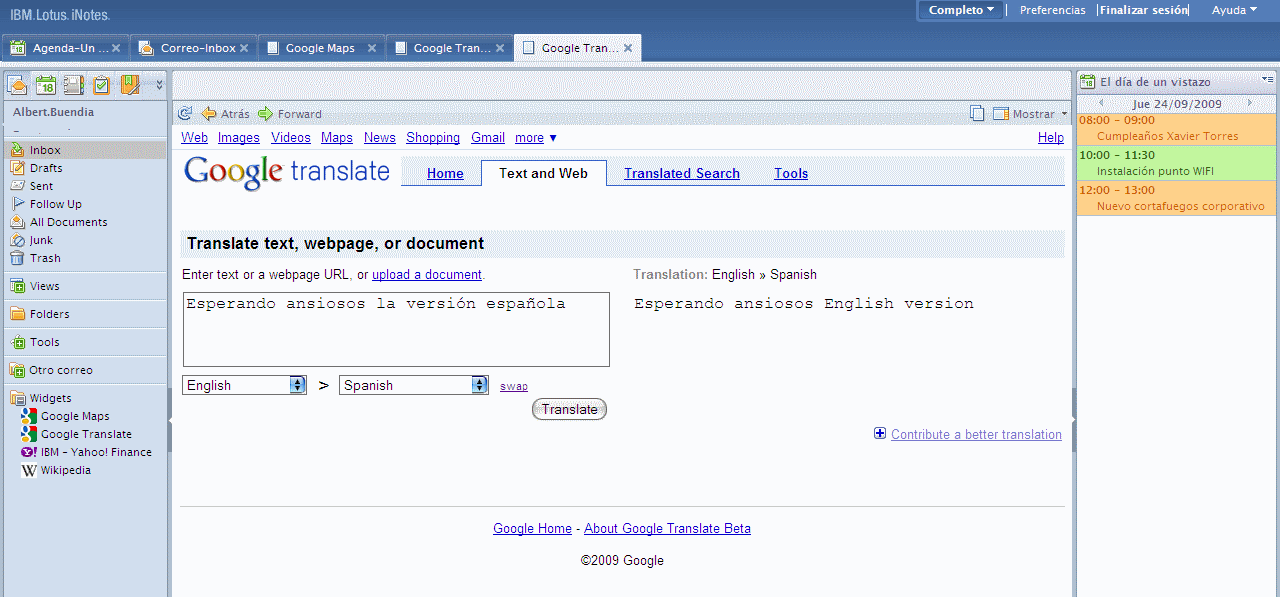Go back with the Atrás arrow
Viewport: 1280px width, 597px height.
click(225, 114)
